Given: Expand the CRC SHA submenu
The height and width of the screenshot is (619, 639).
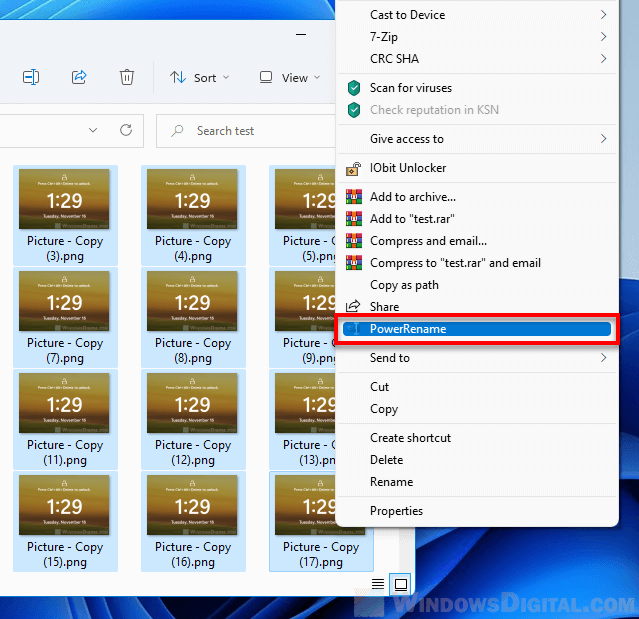Looking at the screenshot, I should coord(604,59).
